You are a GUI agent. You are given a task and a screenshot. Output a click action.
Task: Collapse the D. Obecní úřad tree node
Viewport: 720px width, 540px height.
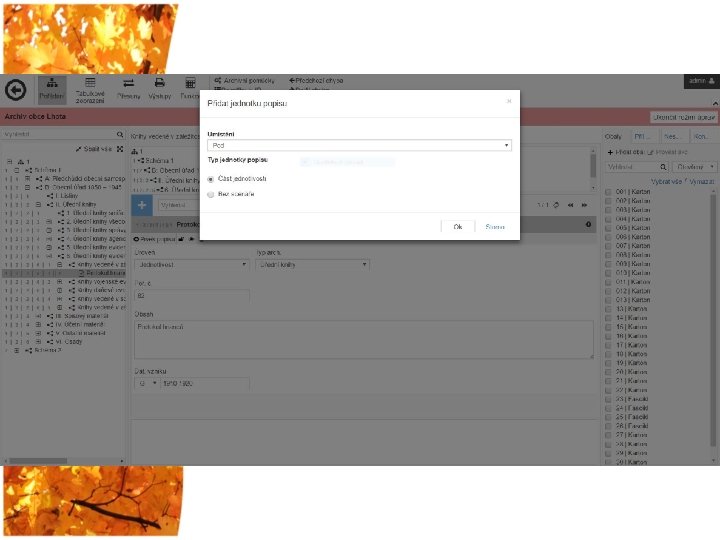(x=28, y=187)
